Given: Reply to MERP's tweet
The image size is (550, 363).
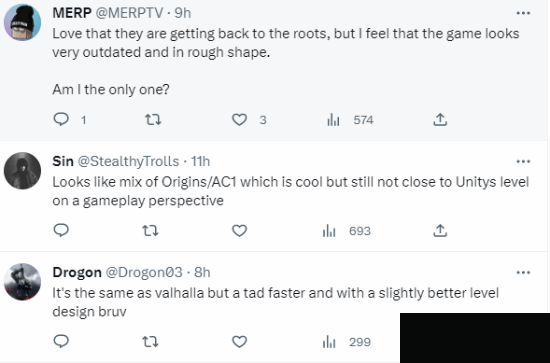Looking at the screenshot, I should (61, 120).
